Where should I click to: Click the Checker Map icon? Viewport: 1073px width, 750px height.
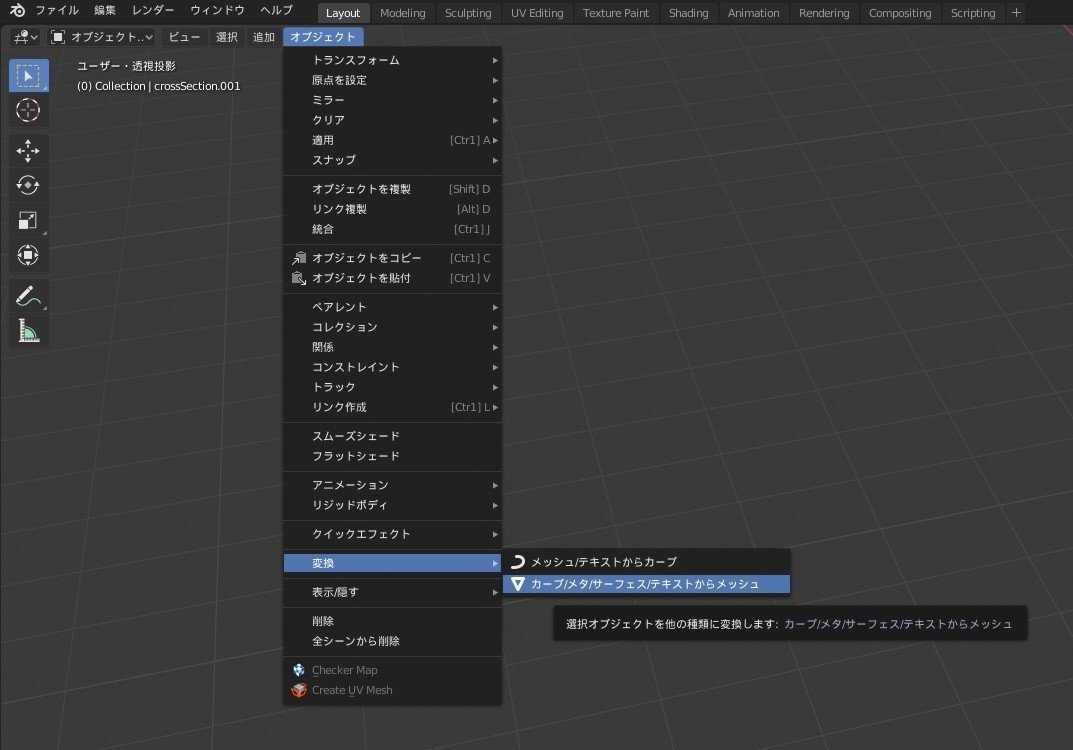coord(299,670)
